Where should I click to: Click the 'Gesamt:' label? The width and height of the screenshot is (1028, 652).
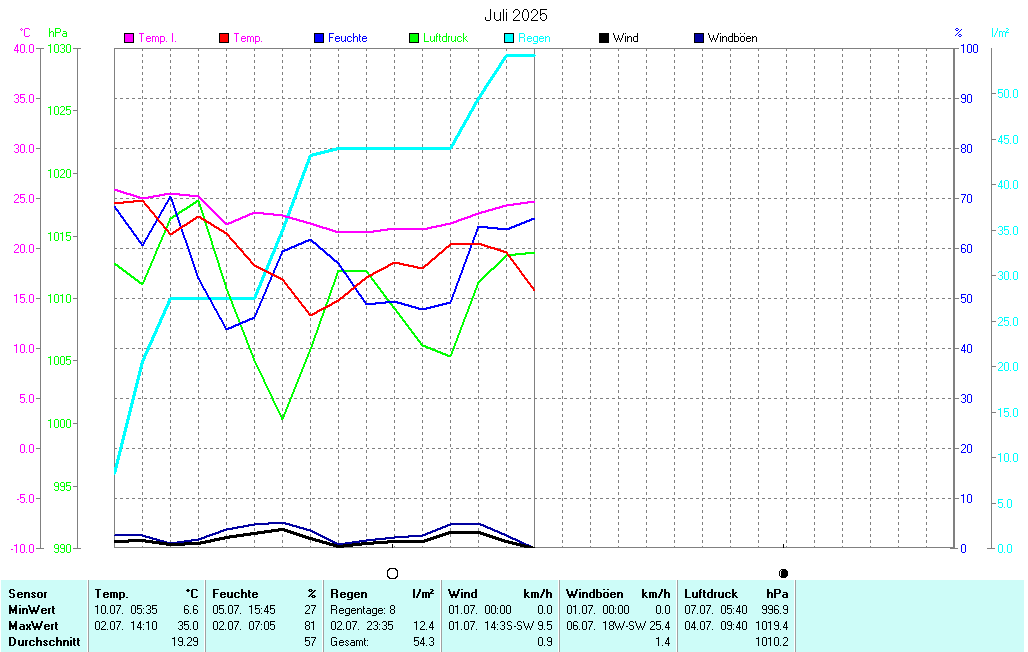tap(349, 642)
